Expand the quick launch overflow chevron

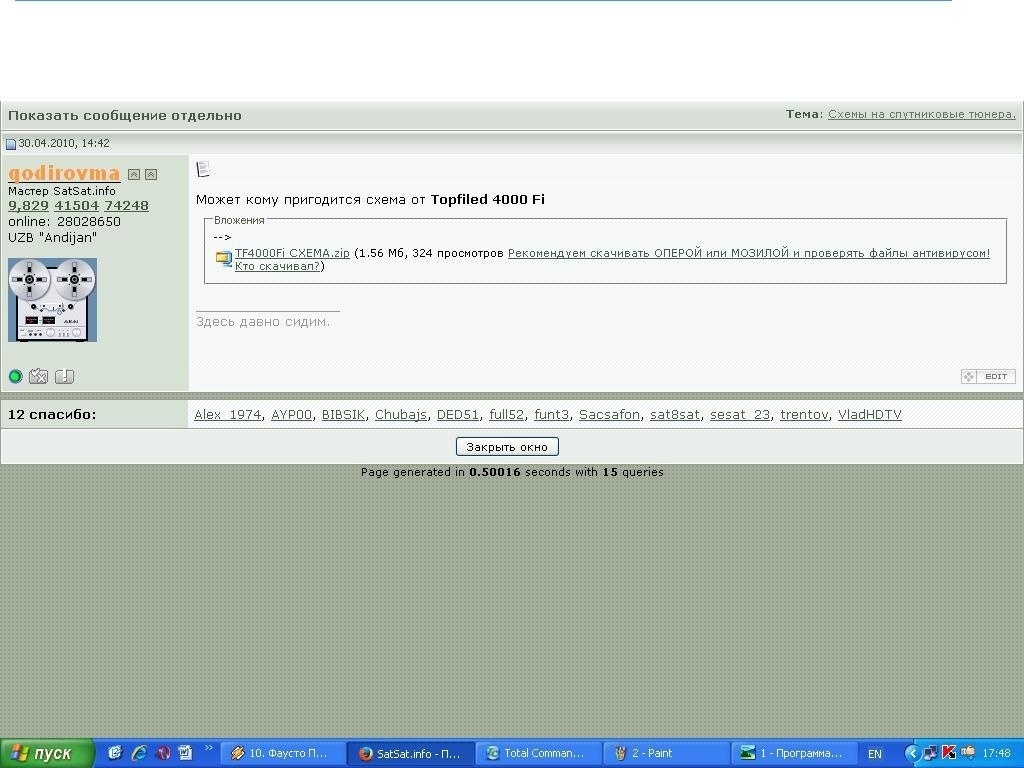[x=209, y=749]
